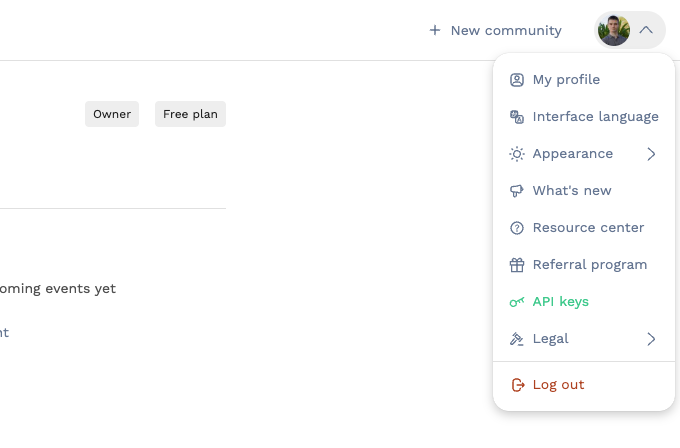Click the Legal gavel icon

[x=517, y=339]
